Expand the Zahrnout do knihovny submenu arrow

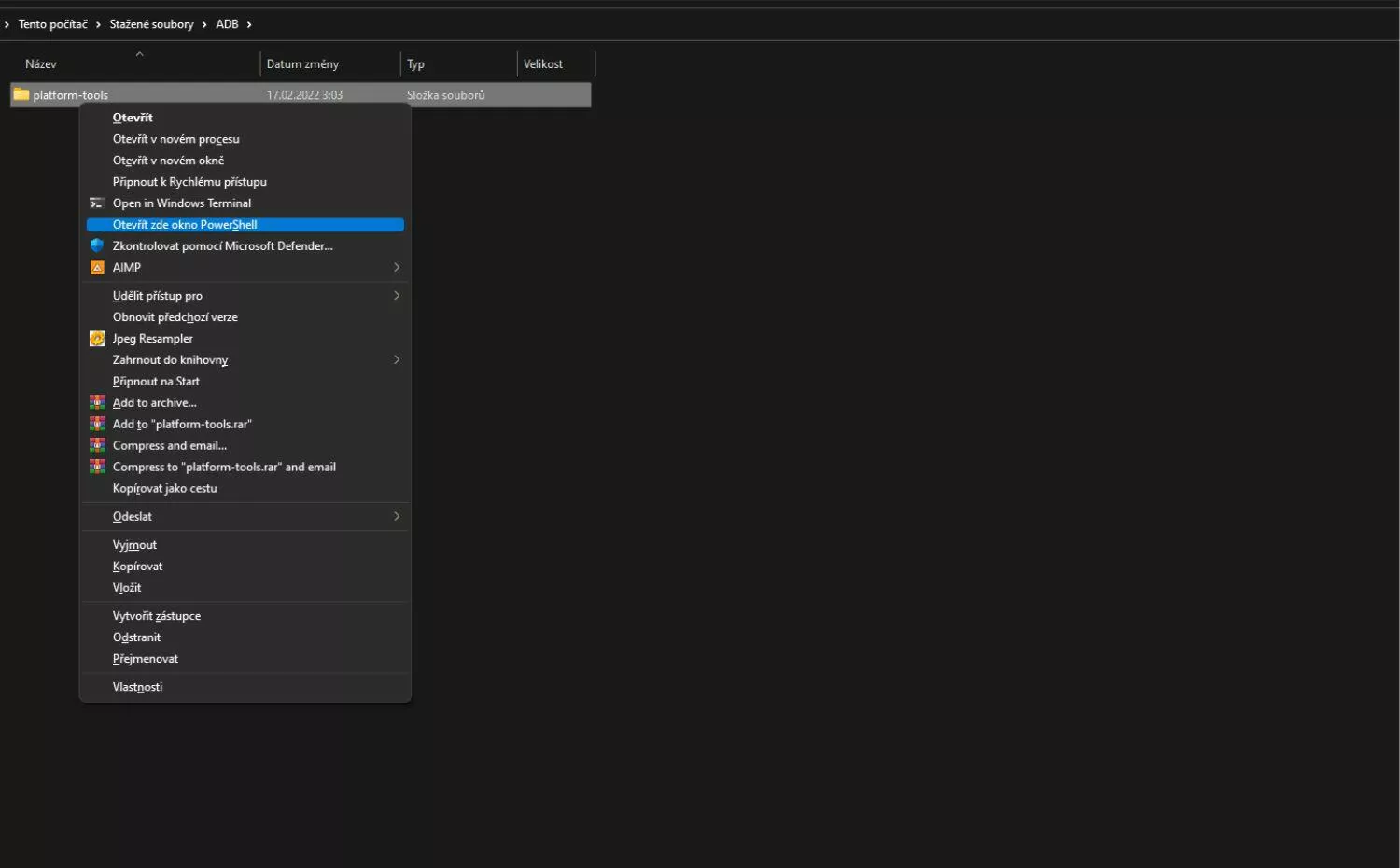coord(397,359)
